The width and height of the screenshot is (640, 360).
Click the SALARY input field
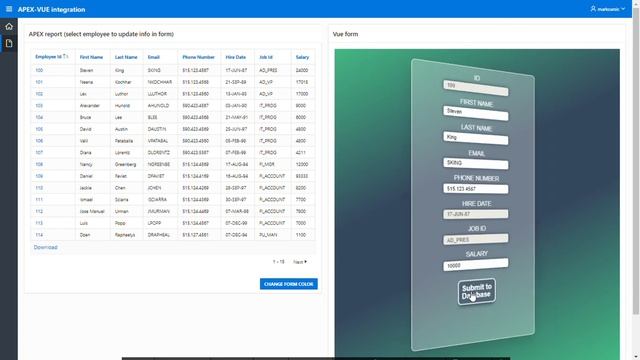pos(476,264)
